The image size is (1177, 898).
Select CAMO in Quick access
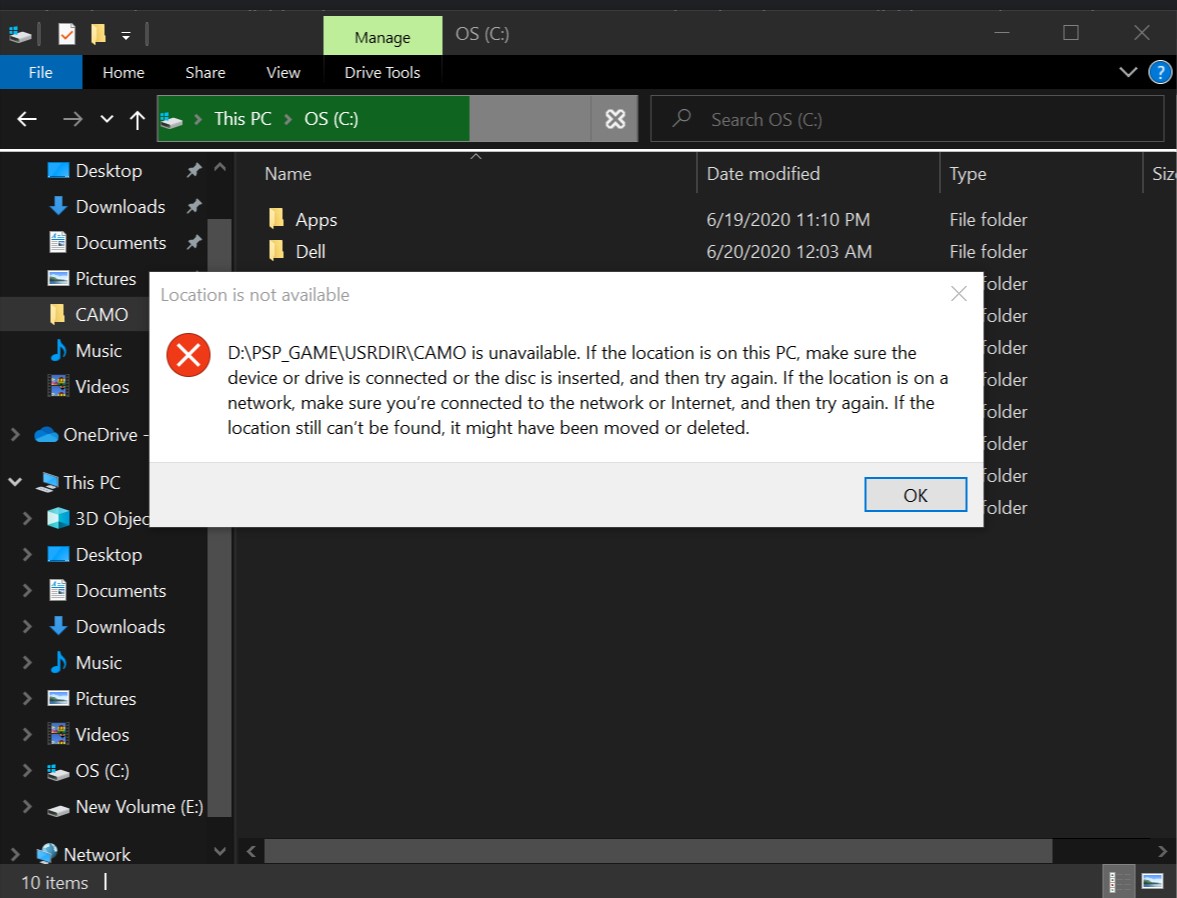pos(101,315)
